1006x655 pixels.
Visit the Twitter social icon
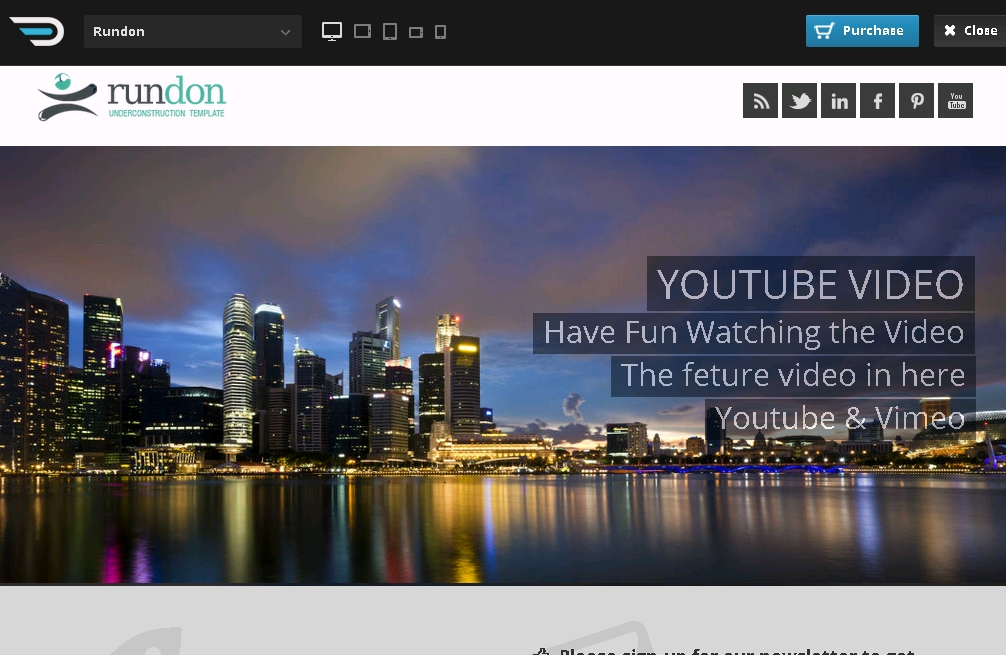[799, 101]
